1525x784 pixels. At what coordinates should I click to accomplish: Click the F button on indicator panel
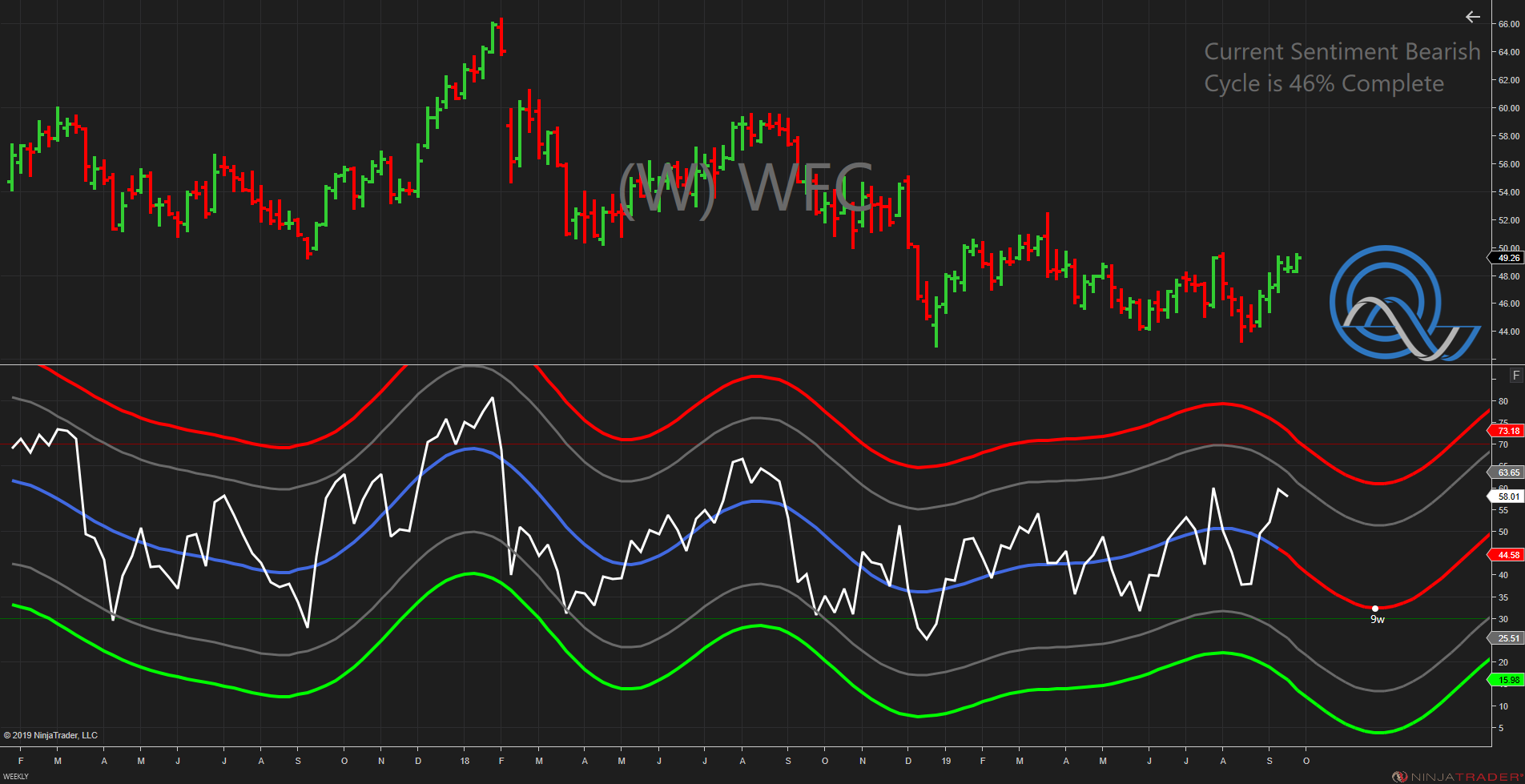click(1515, 376)
